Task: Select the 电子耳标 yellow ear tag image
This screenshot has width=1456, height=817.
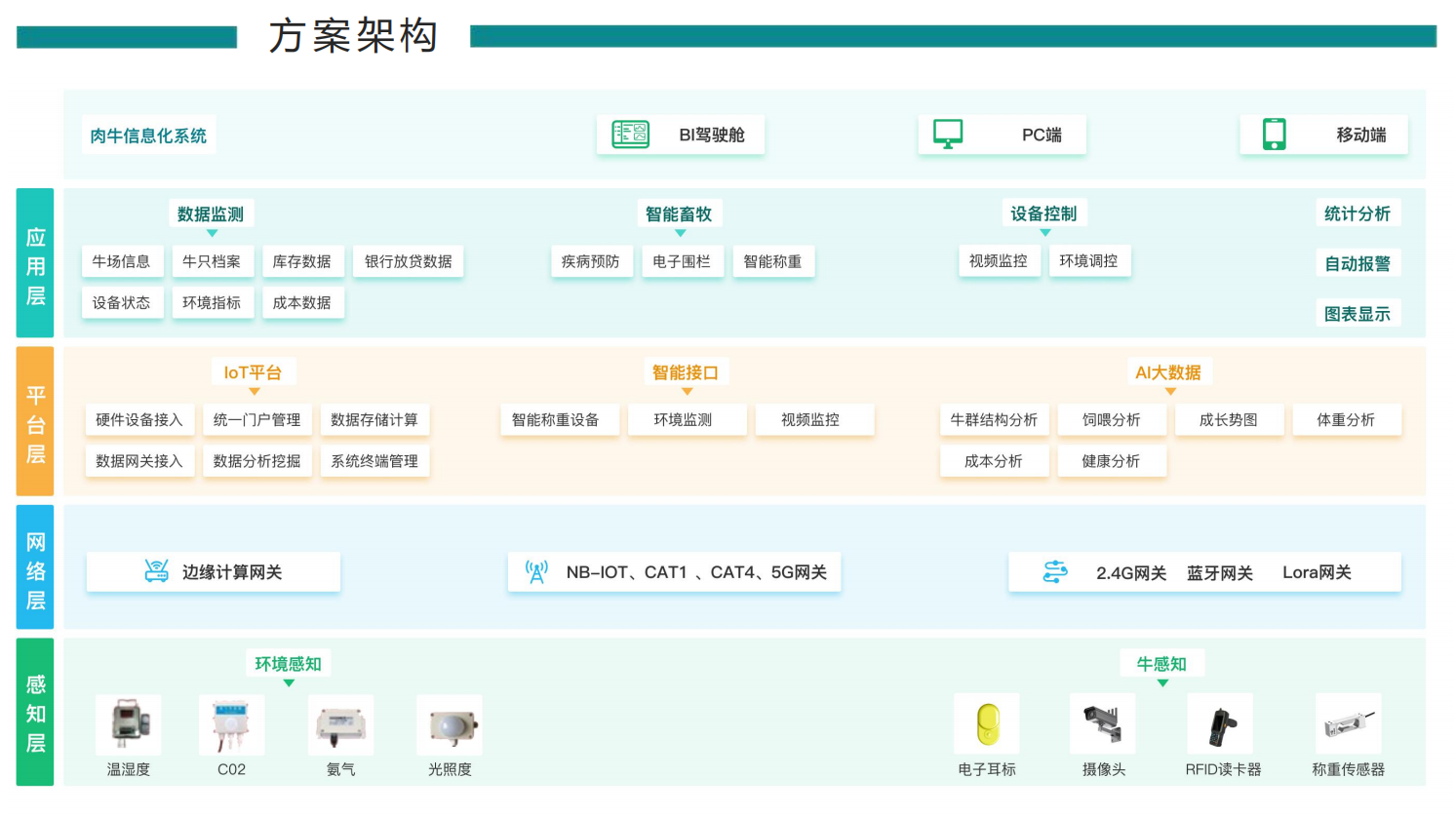Action: tap(987, 724)
